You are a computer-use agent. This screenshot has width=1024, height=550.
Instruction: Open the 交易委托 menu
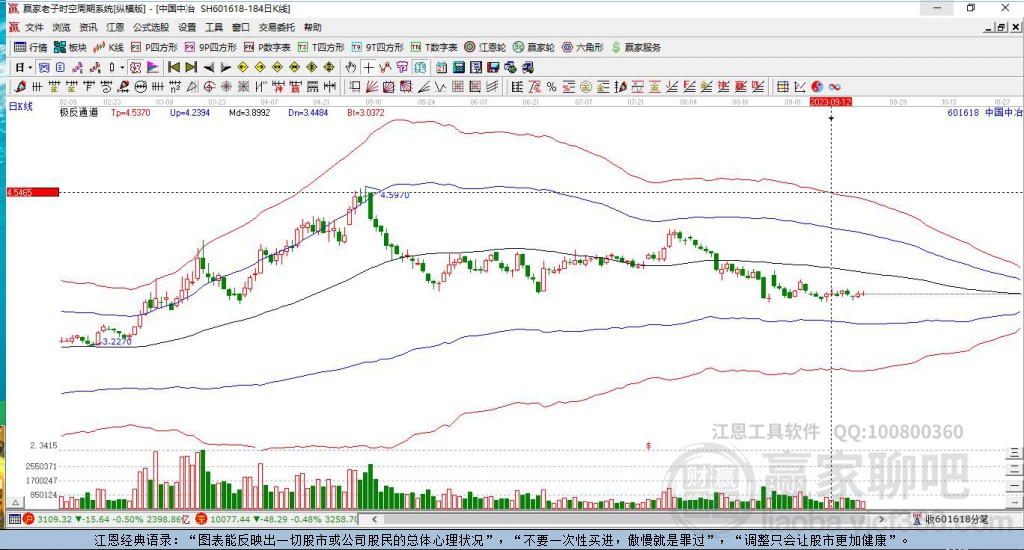(x=277, y=27)
